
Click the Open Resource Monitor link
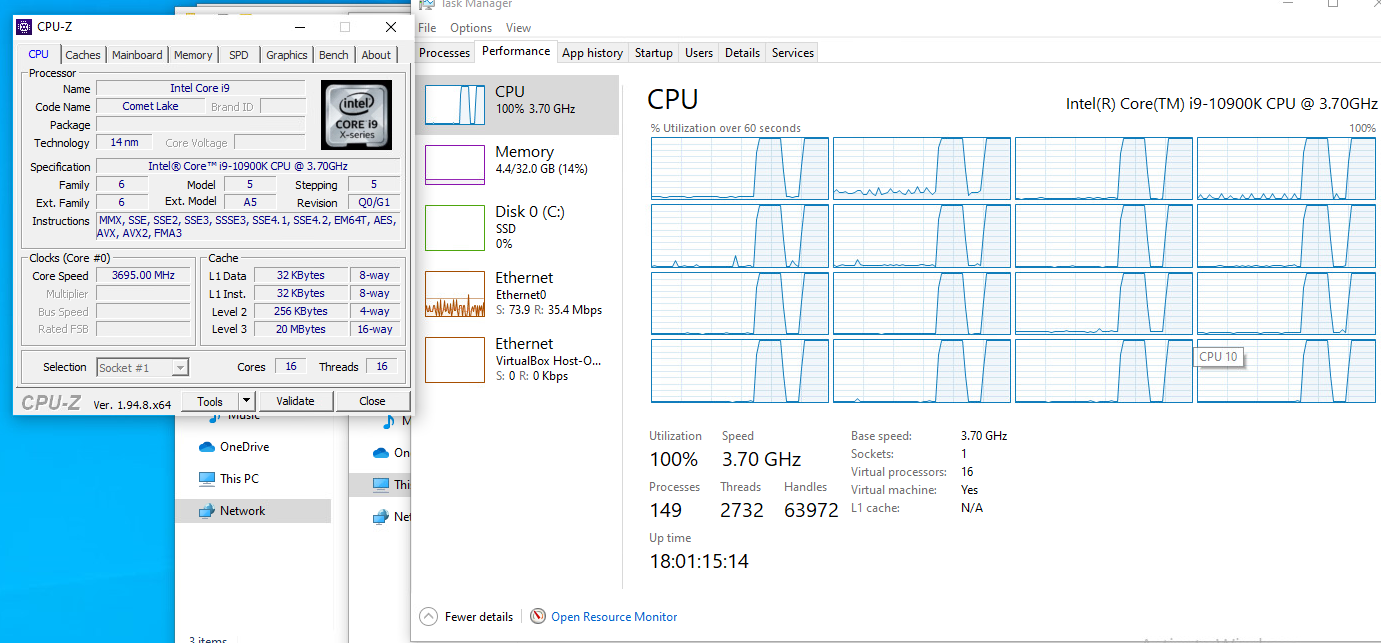614,617
